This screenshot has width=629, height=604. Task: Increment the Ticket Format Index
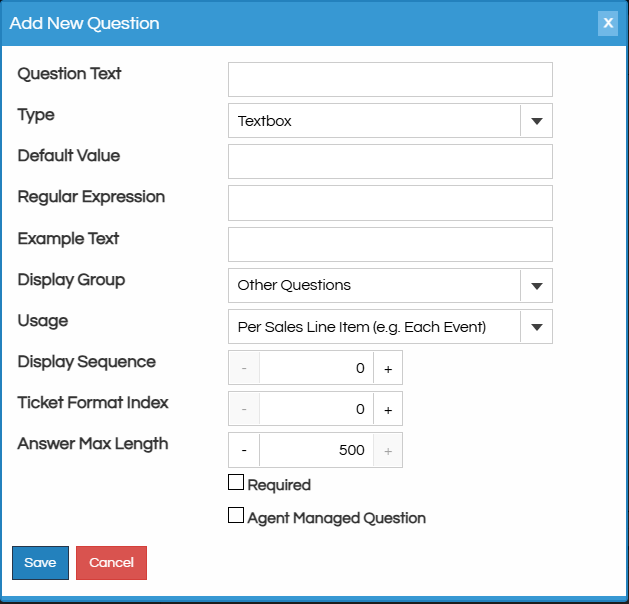tap(388, 409)
